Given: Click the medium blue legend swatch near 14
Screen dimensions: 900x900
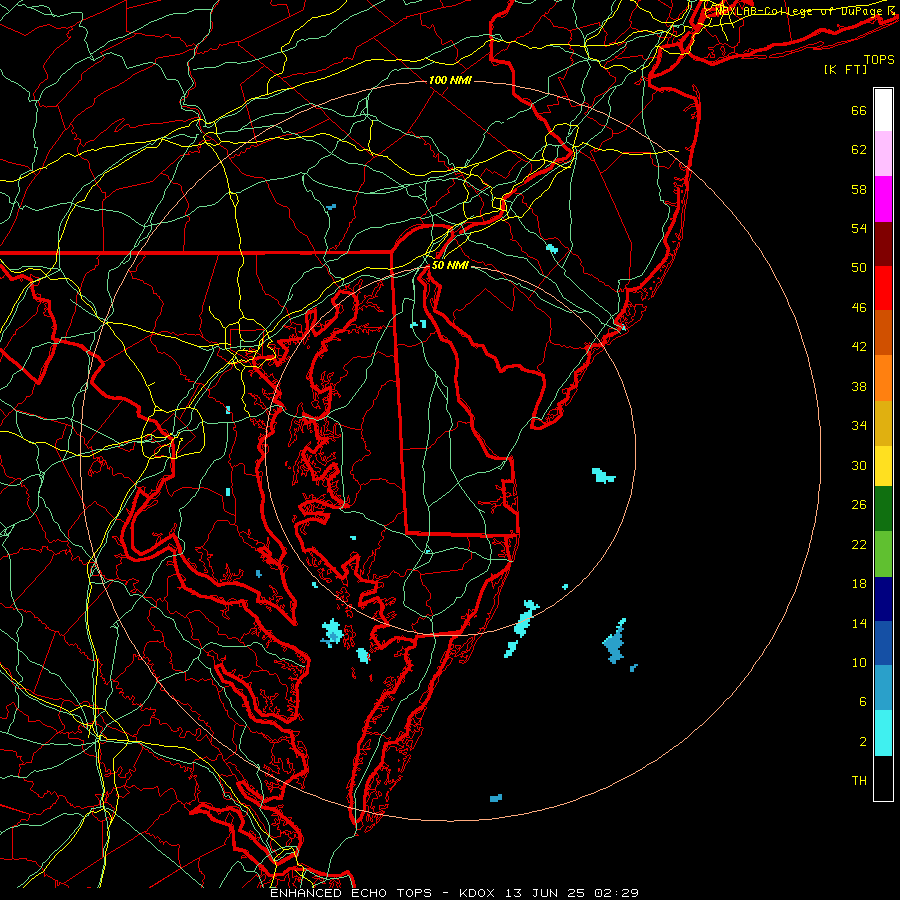Looking at the screenshot, I should pos(883,643).
